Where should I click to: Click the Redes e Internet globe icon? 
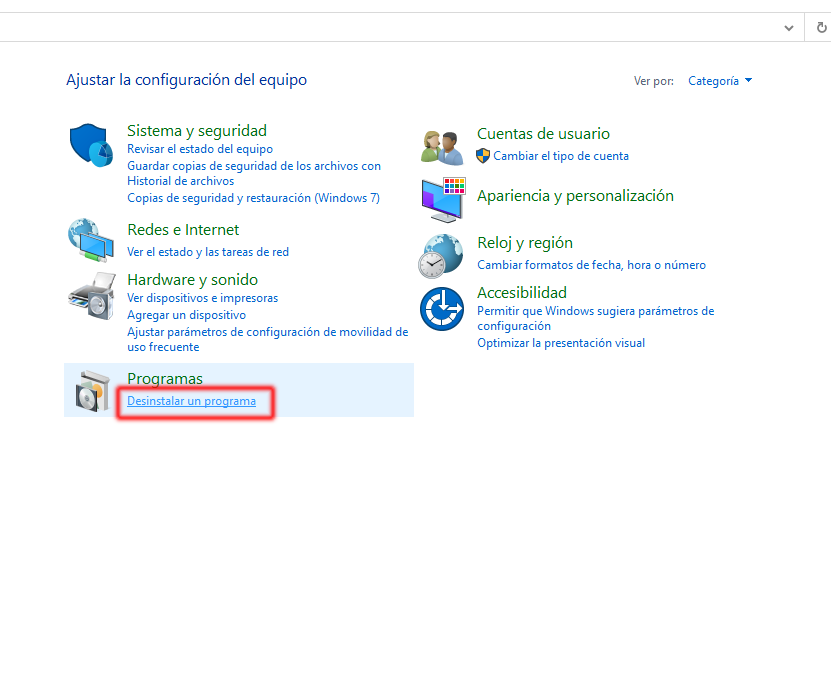tap(91, 240)
